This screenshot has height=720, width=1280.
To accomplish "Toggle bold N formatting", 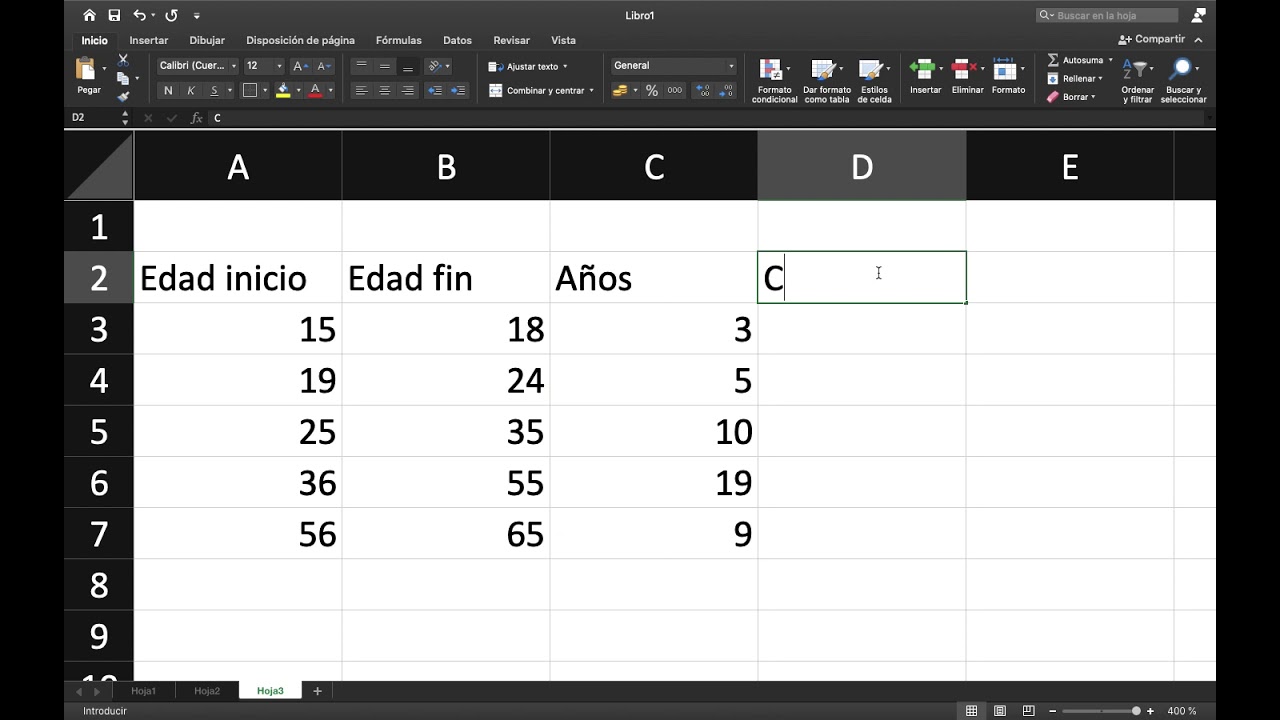I will pos(168,90).
